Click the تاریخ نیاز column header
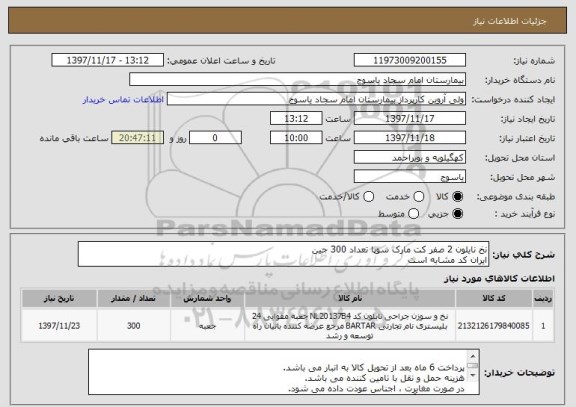This screenshot has height=407, width=576. click(59, 298)
